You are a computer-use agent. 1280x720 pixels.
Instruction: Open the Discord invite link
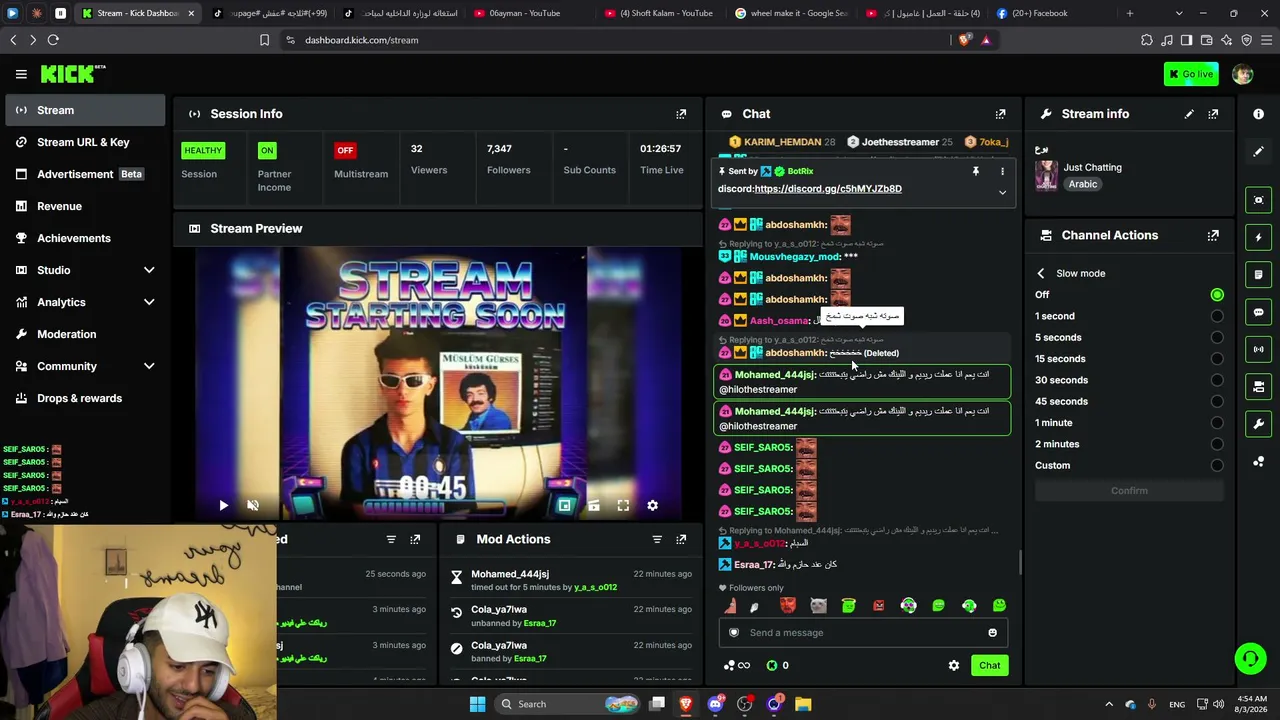click(x=828, y=189)
